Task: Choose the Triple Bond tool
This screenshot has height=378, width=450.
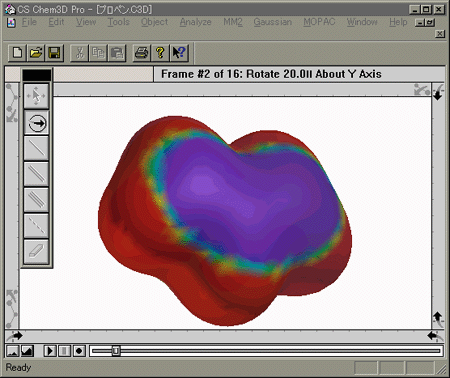Action: point(36,200)
